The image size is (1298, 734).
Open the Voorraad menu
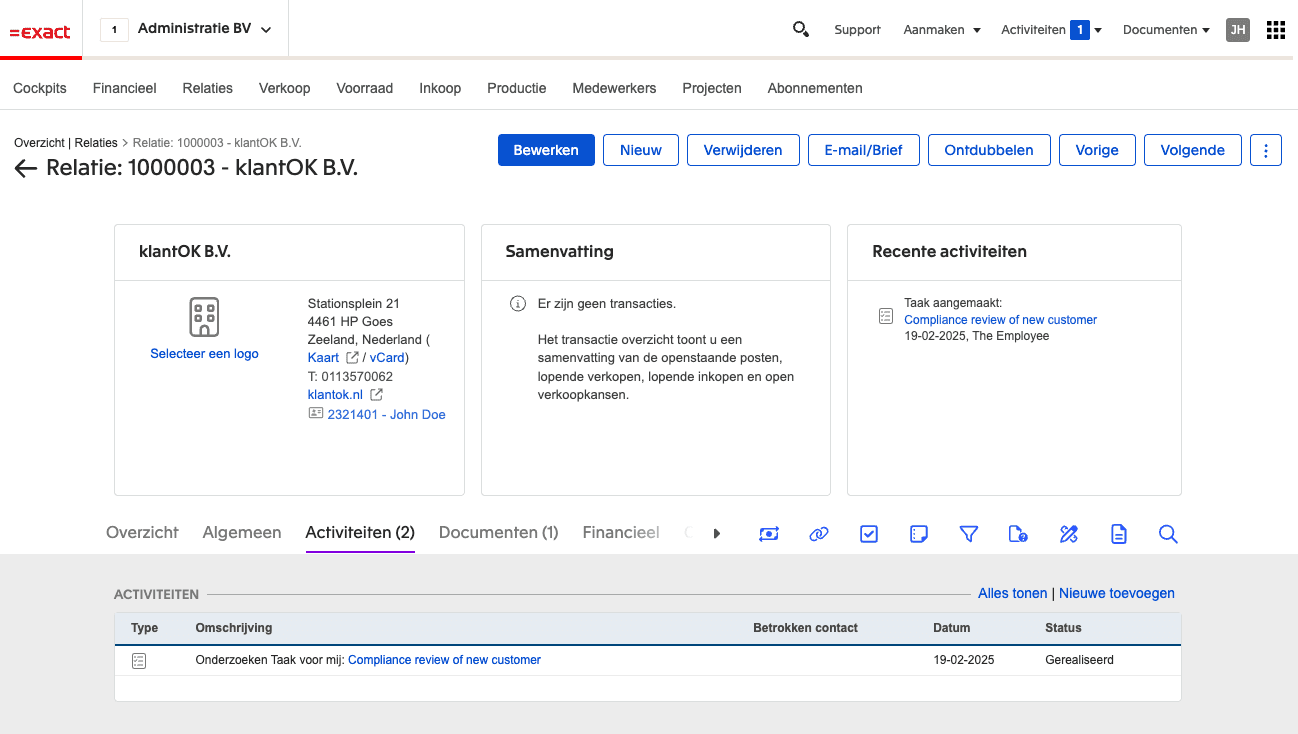365,88
